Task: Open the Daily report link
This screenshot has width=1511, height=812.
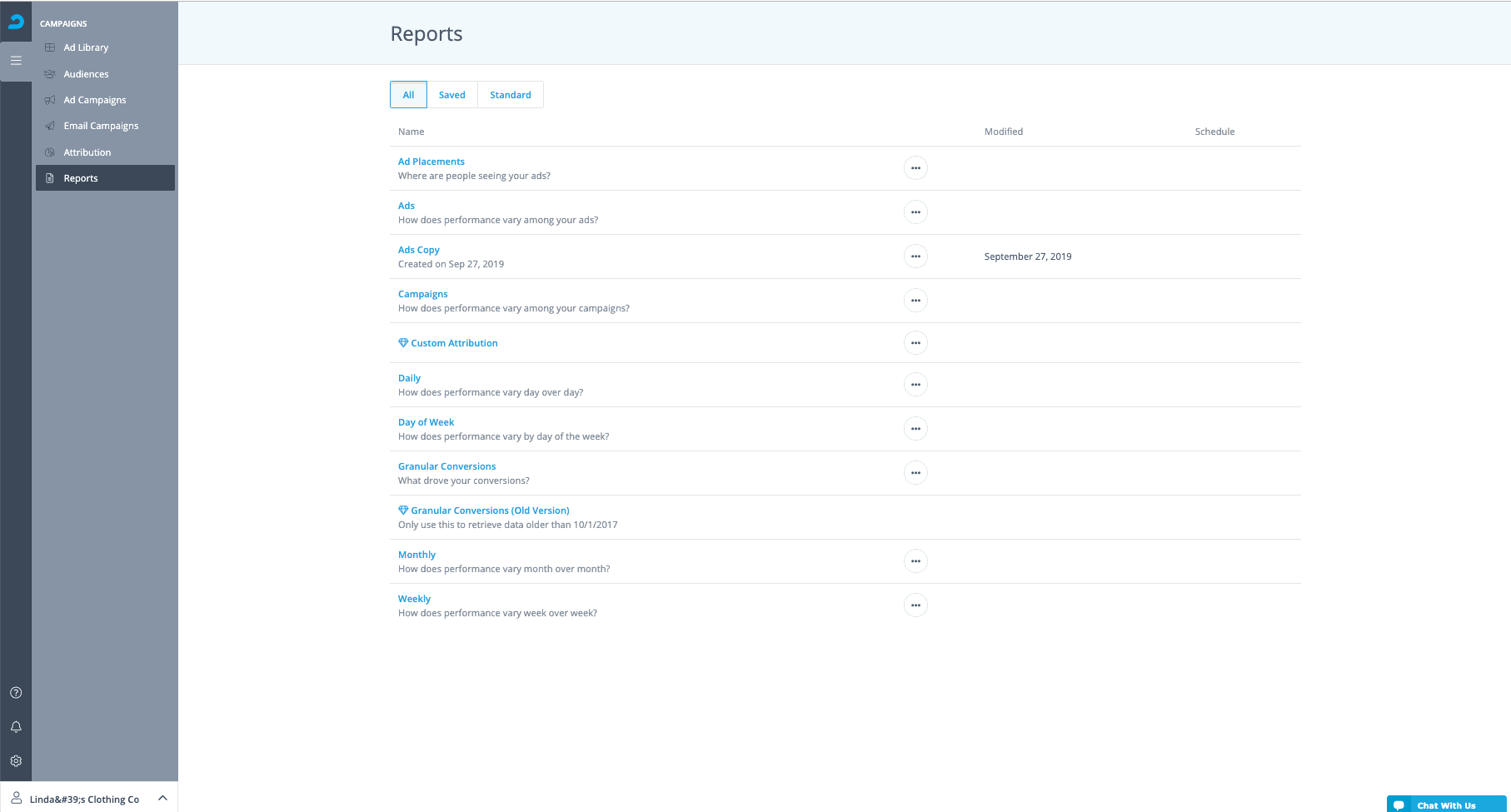Action: [x=409, y=378]
